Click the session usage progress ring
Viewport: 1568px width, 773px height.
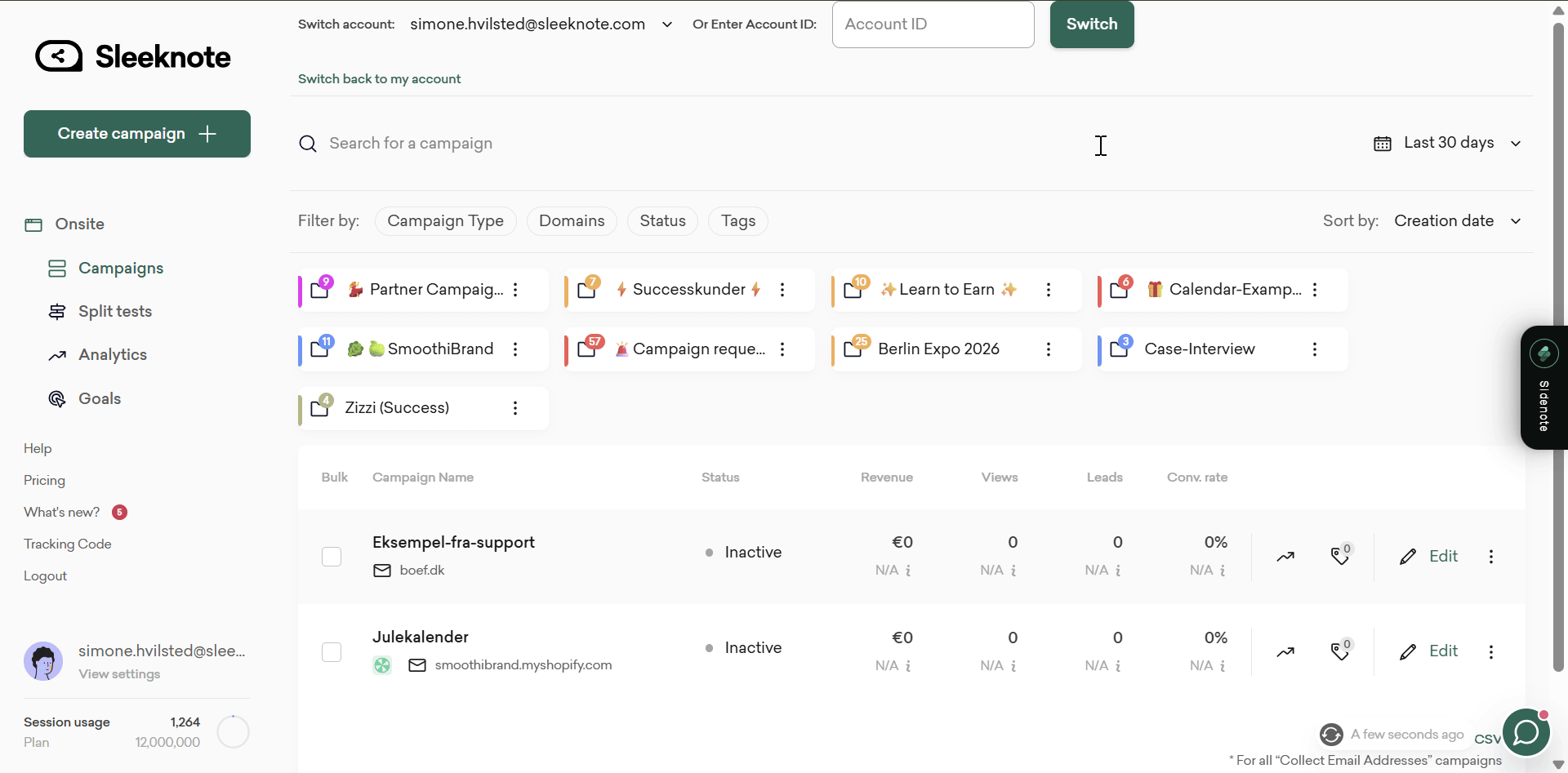coord(234,731)
